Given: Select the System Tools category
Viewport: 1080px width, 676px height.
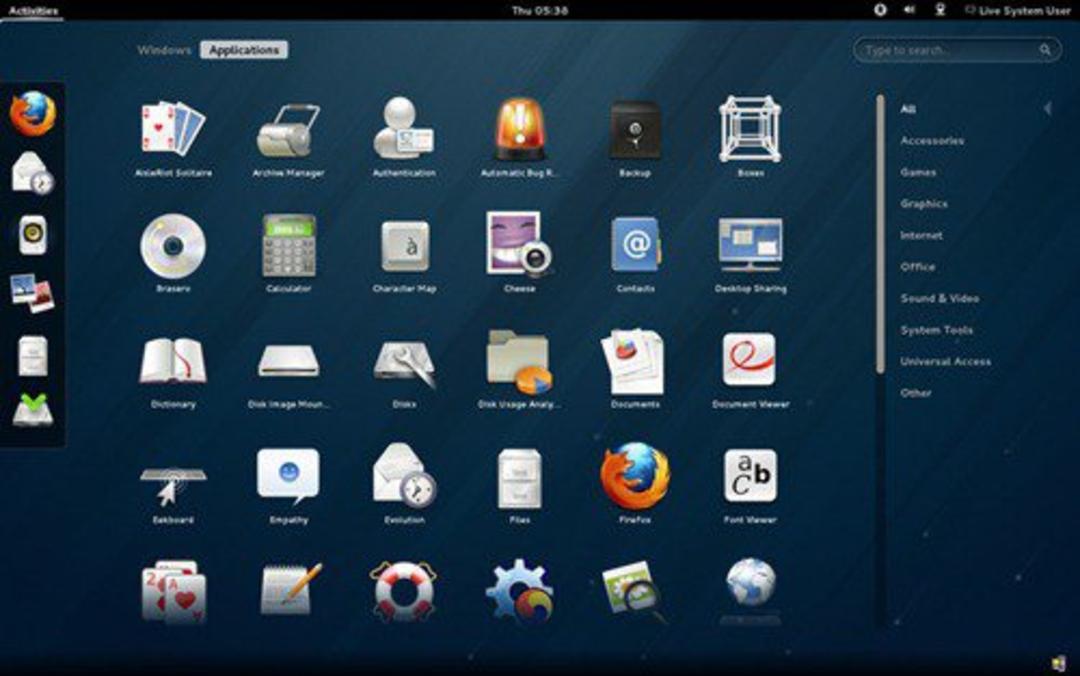Looking at the screenshot, I should (936, 330).
